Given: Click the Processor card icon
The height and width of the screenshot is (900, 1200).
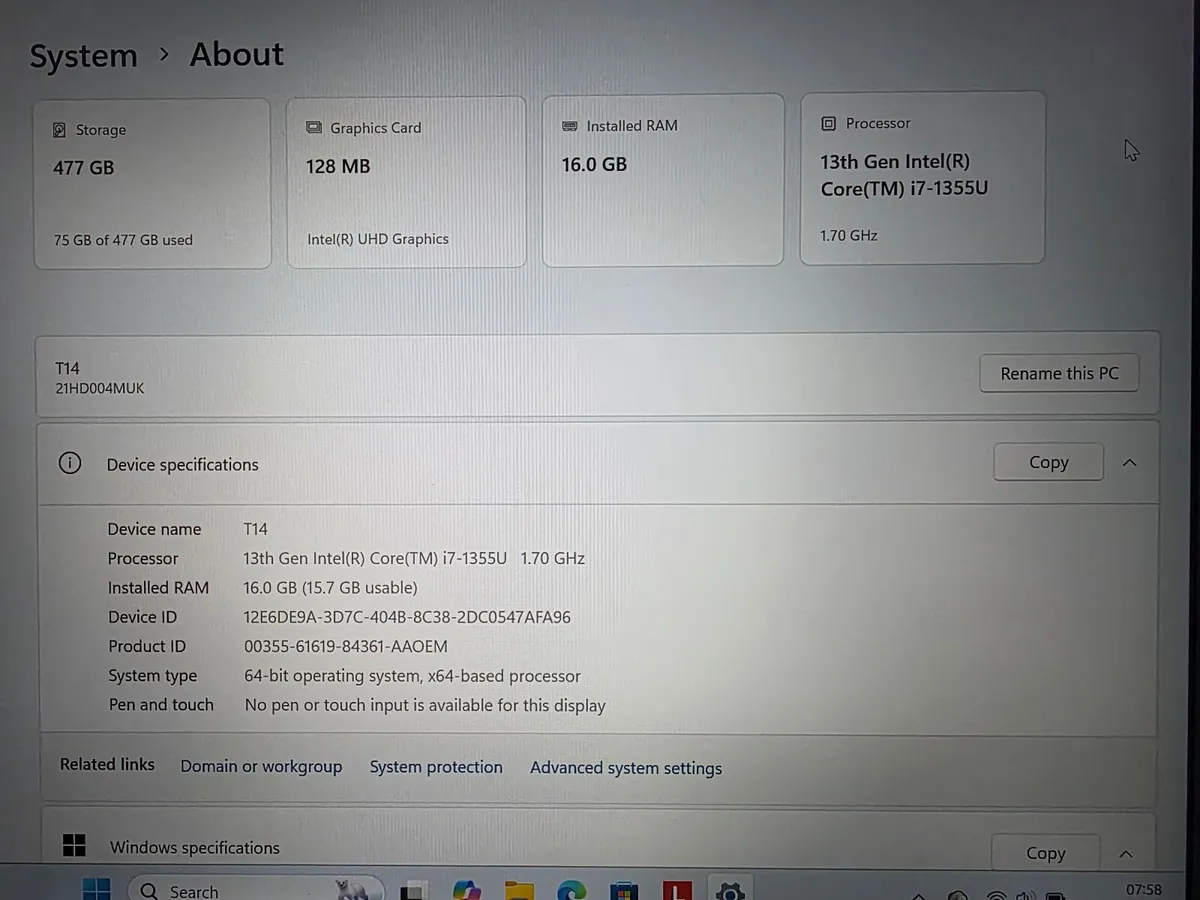Looking at the screenshot, I should (x=828, y=123).
